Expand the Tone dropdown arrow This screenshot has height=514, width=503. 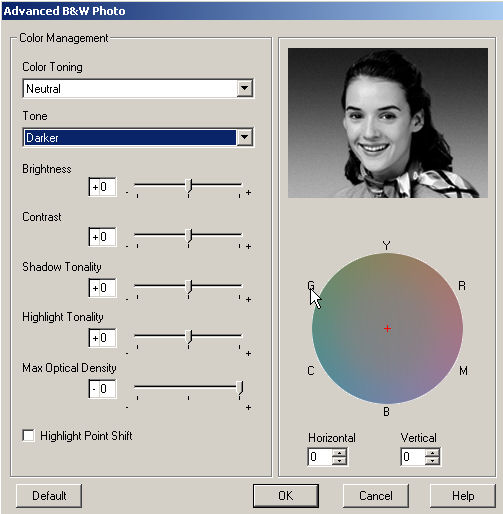[x=244, y=137]
